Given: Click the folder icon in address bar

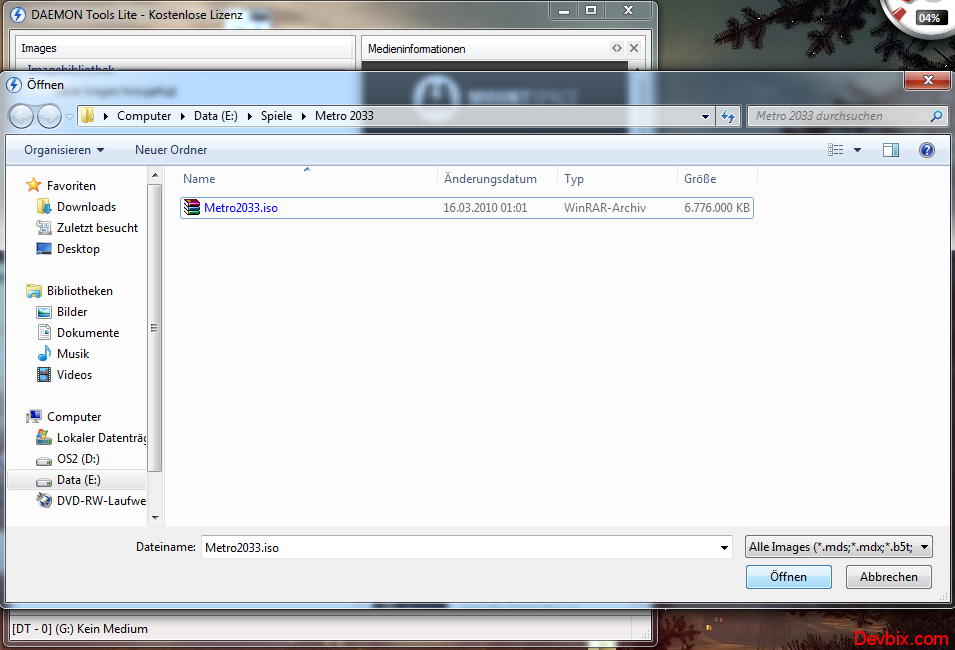Looking at the screenshot, I should (88, 115).
